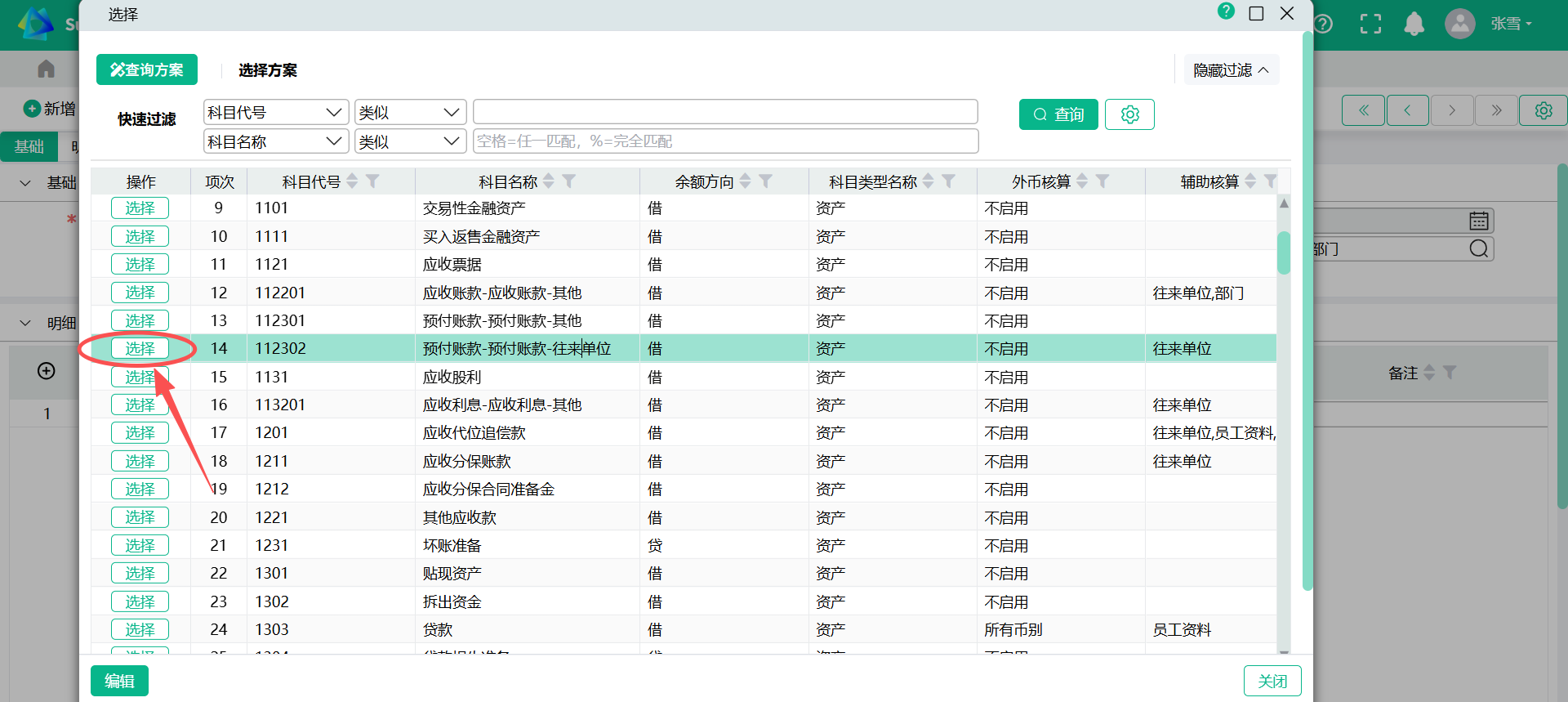Click the sort arrows on 外币核算 column
This screenshot has width=1568, height=702.
point(1082,181)
